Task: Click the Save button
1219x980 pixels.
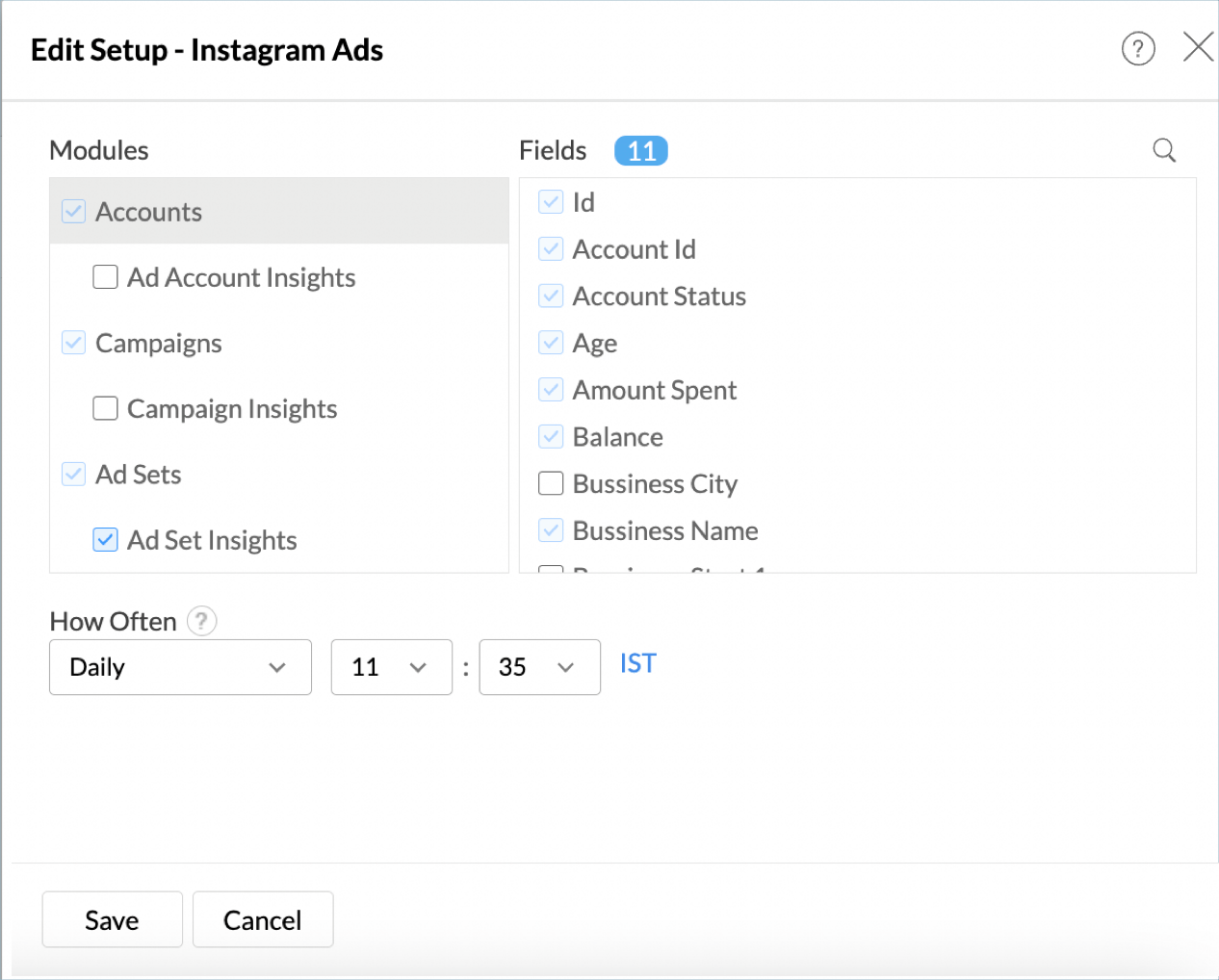Action: [x=112, y=920]
